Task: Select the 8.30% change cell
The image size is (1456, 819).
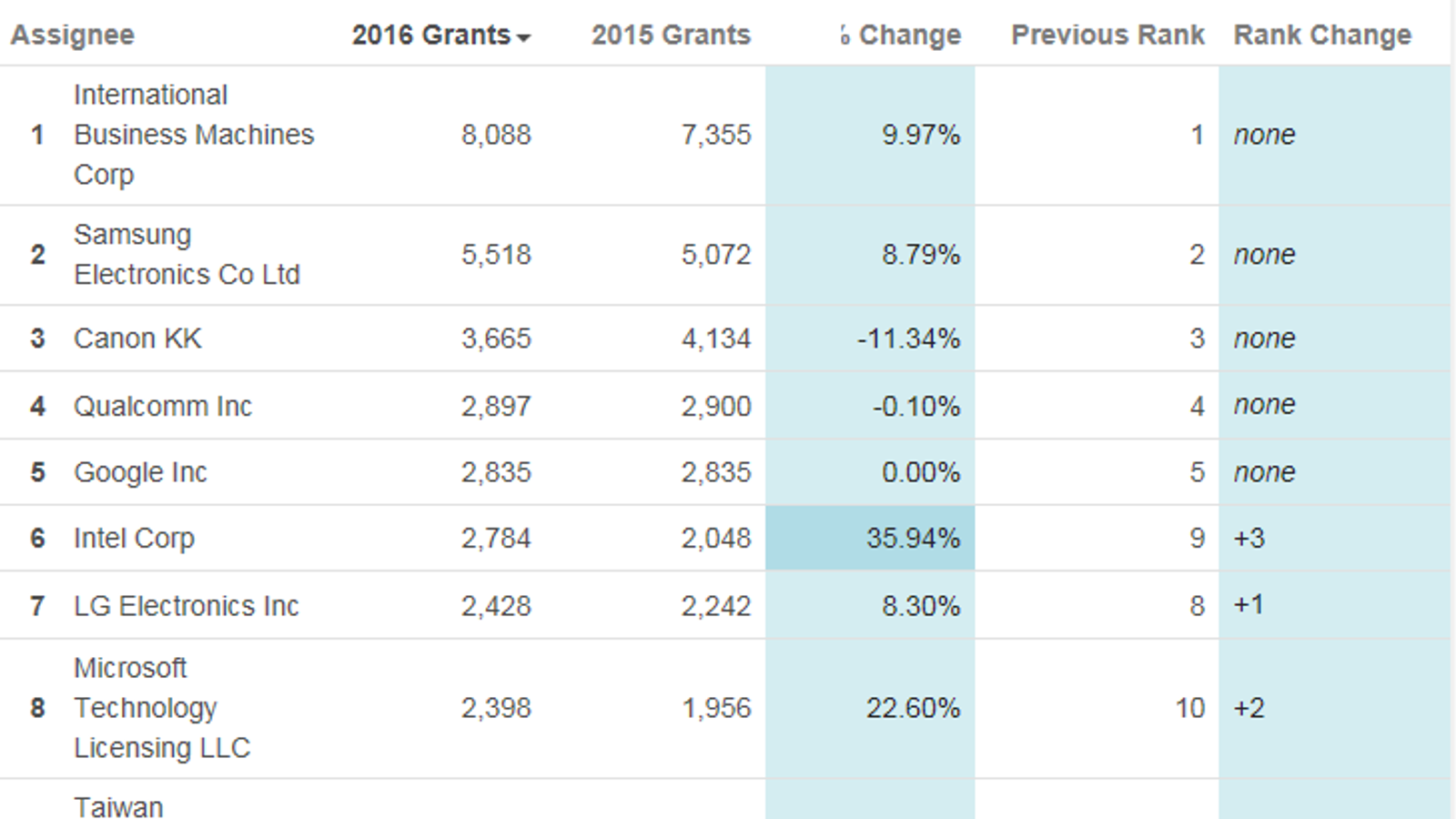Action: [x=870, y=606]
